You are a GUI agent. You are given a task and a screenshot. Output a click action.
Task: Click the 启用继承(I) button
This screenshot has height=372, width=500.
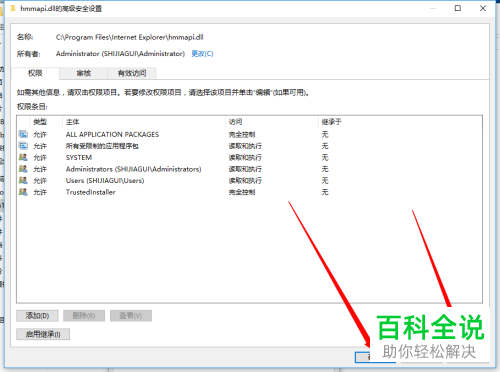point(43,334)
